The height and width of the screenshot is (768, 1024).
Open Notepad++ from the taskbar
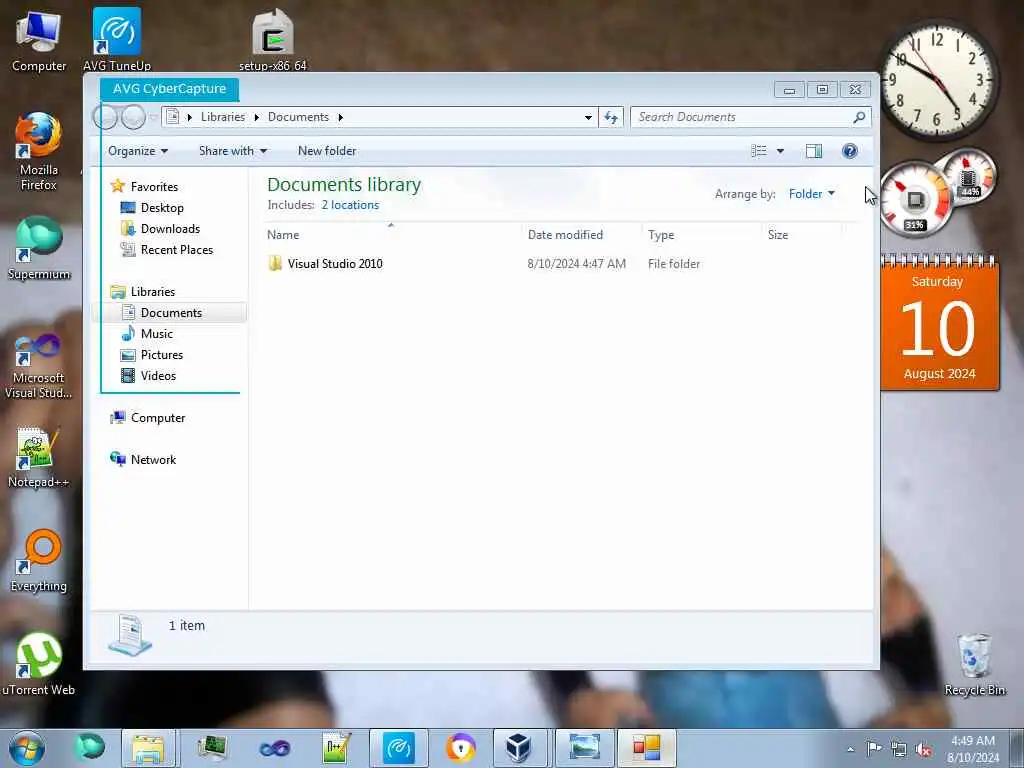337,748
